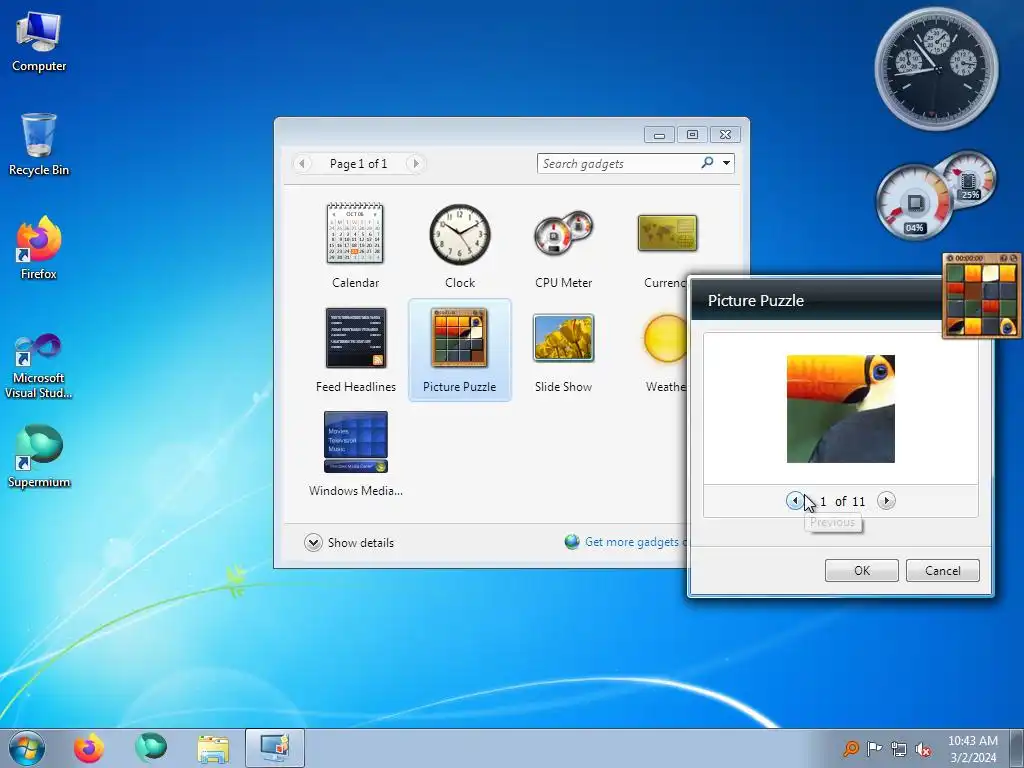This screenshot has height=768, width=1024.
Task: Click the analog Clock desktop gadget
Action: point(936,69)
